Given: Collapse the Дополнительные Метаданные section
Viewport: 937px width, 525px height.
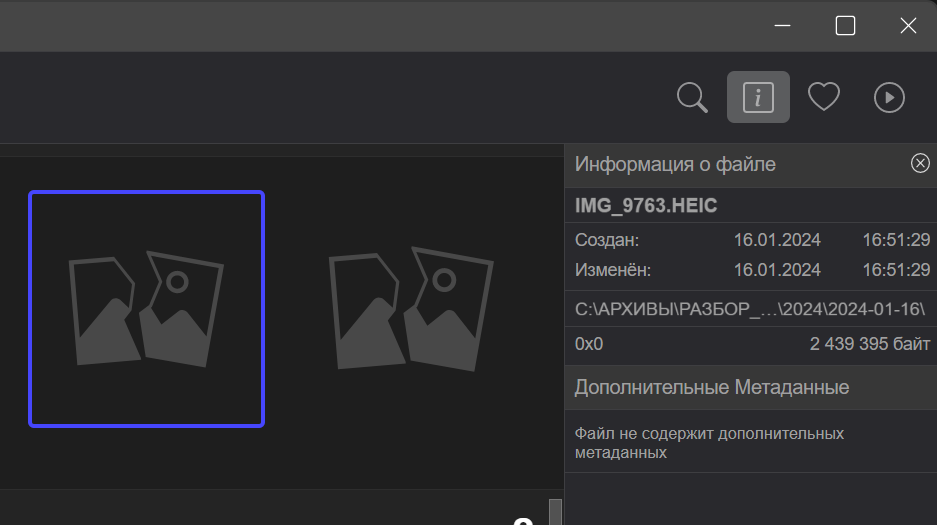Looking at the screenshot, I should [x=712, y=387].
